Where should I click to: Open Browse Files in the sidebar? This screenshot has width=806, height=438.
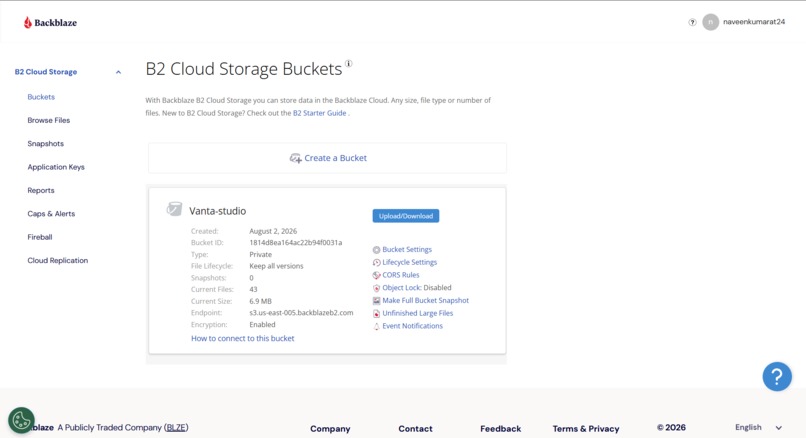click(49, 120)
